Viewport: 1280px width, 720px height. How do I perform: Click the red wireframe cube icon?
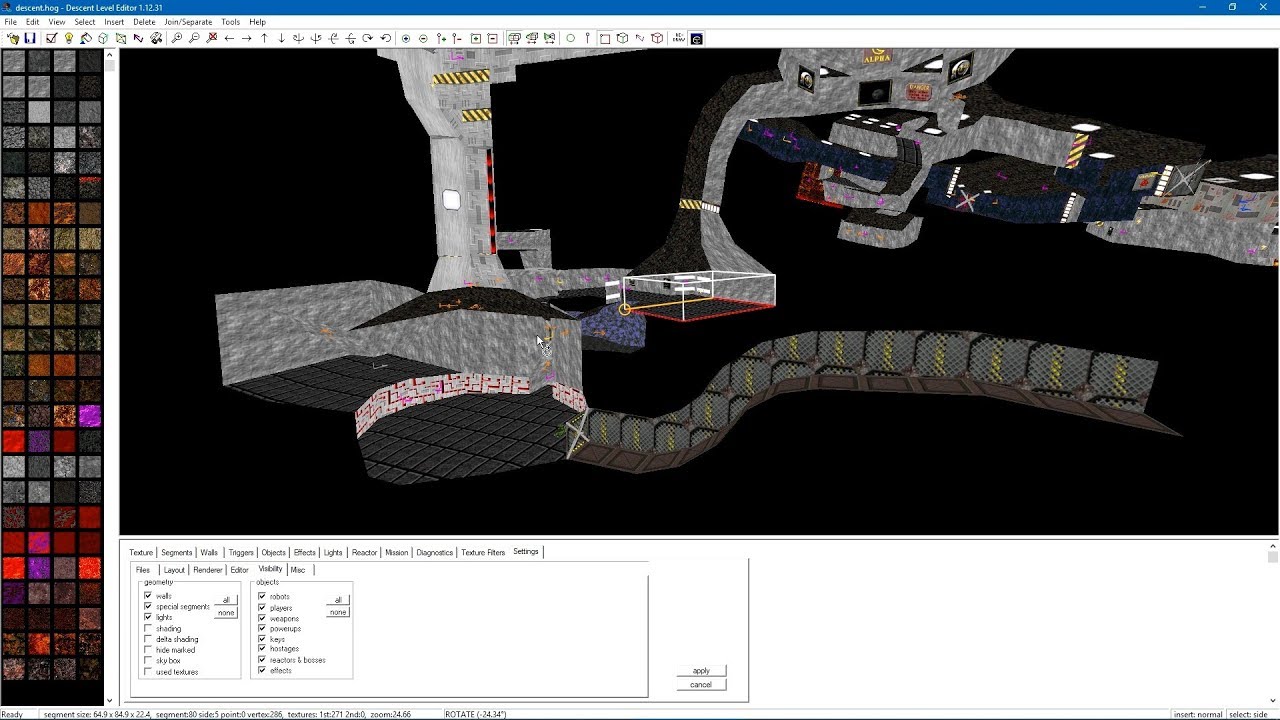[657, 38]
